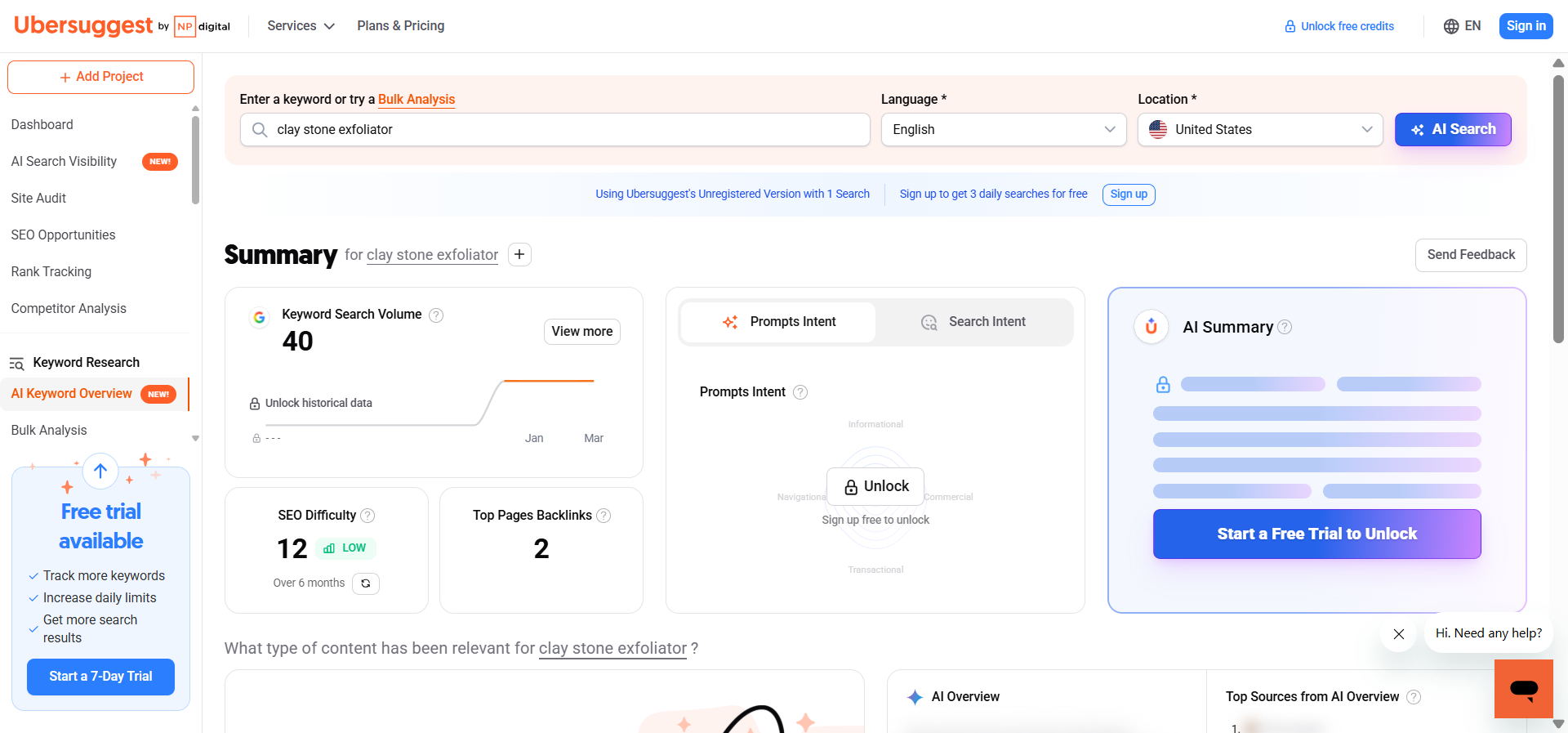Click the clay stone exfoliator Summary keyword
This screenshot has height=733, width=1568.
click(432, 255)
